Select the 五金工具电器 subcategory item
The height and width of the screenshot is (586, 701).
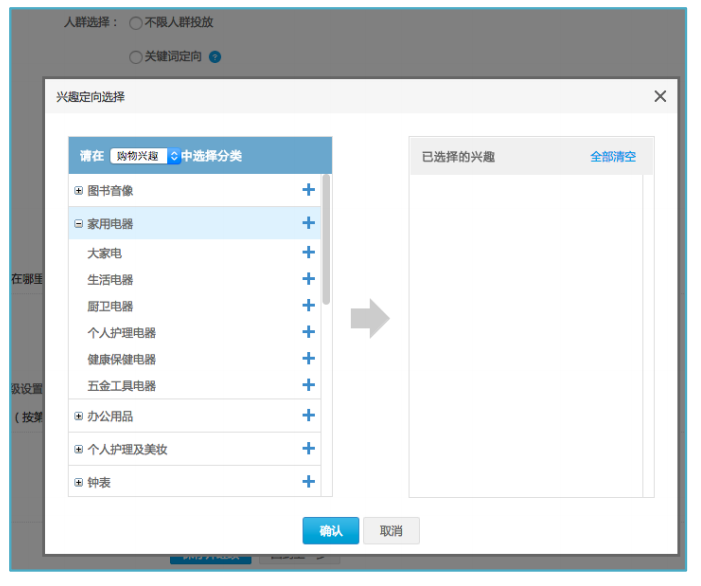point(122,386)
